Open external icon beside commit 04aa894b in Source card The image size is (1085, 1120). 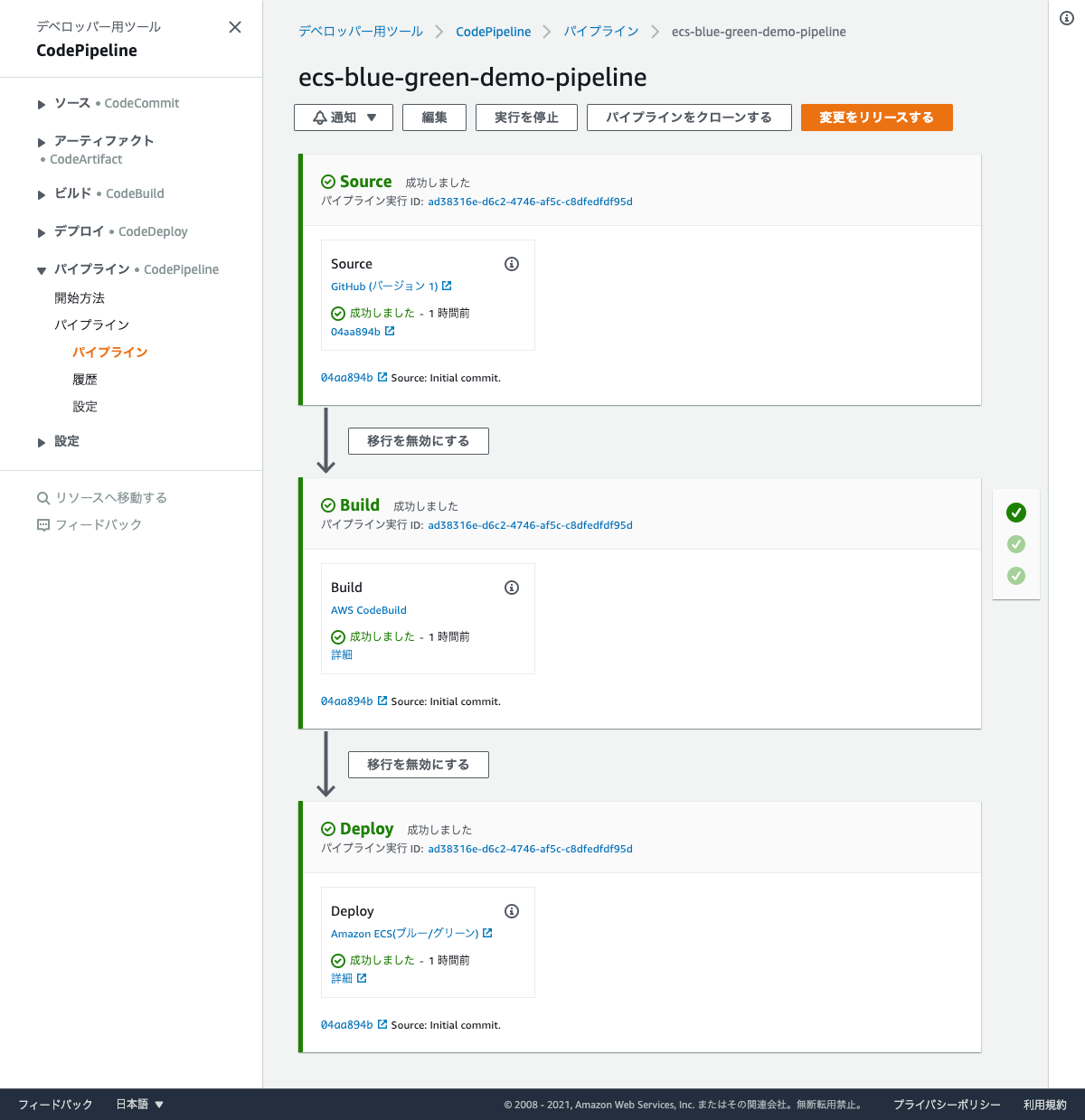click(390, 331)
